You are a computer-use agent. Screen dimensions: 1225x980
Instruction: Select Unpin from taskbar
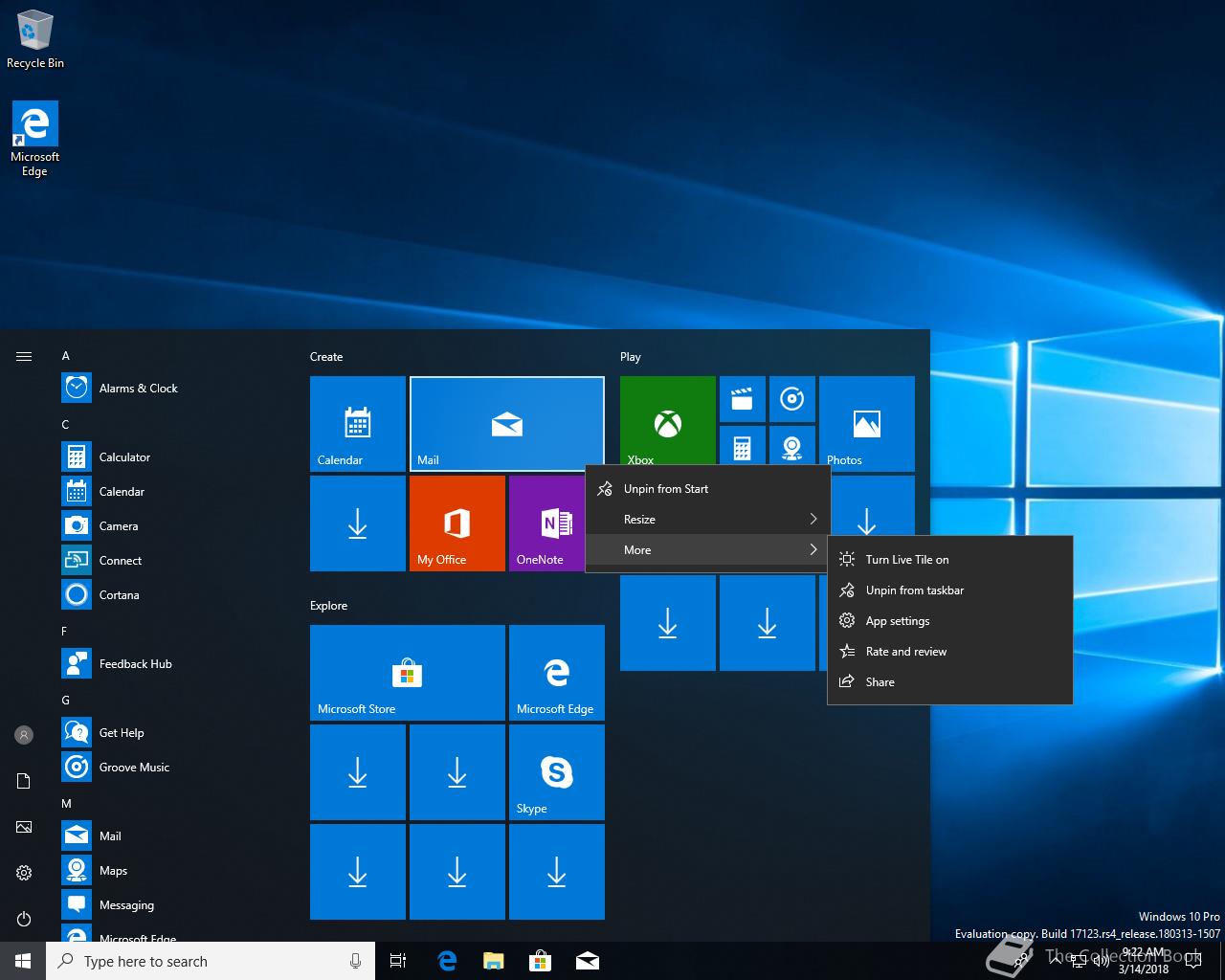click(x=949, y=590)
